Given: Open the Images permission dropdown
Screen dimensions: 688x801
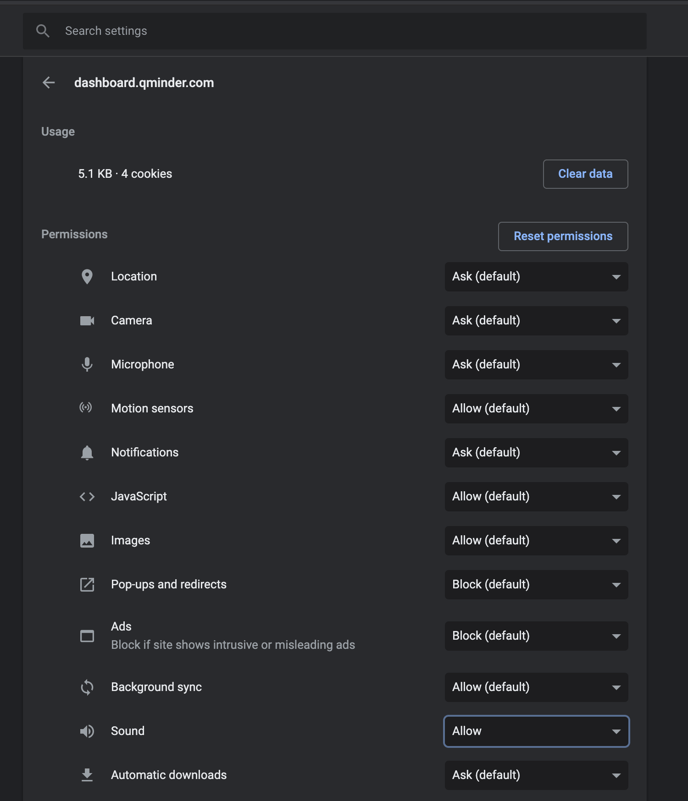Looking at the screenshot, I should tap(536, 540).
